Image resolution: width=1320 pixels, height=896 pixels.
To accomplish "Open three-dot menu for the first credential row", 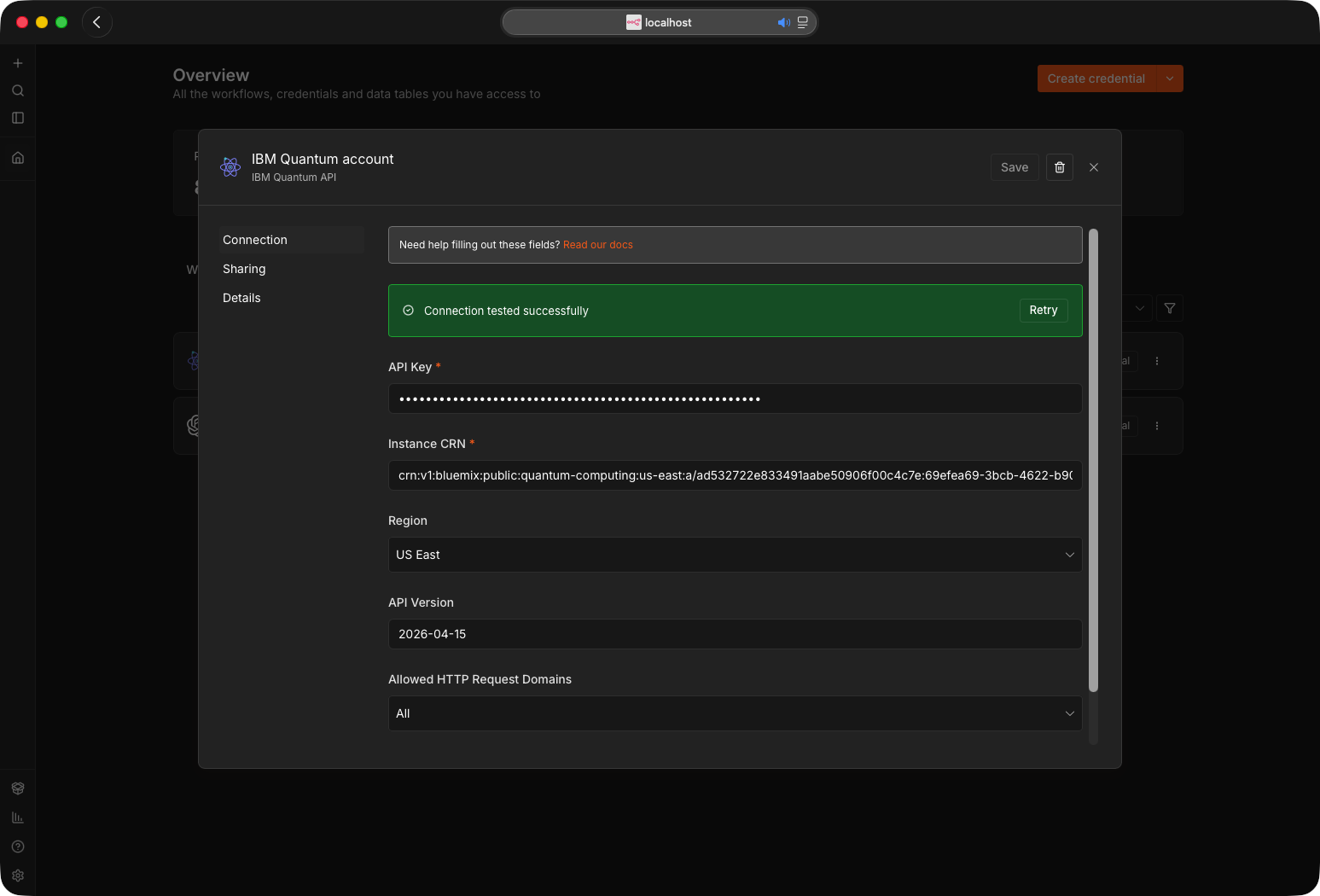I will pyautogui.click(x=1157, y=361).
